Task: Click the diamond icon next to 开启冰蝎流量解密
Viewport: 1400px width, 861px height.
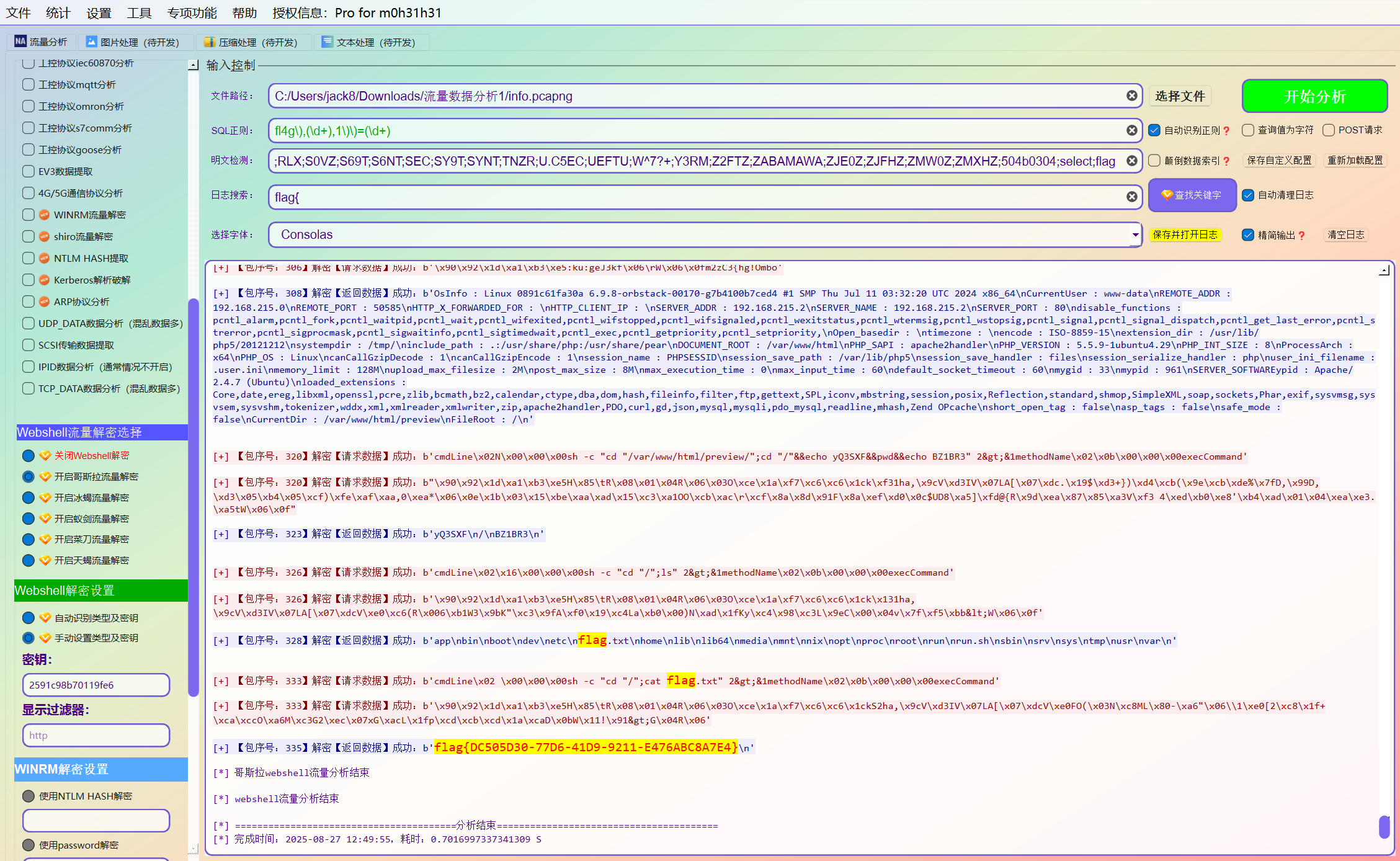Action: [45, 497]
